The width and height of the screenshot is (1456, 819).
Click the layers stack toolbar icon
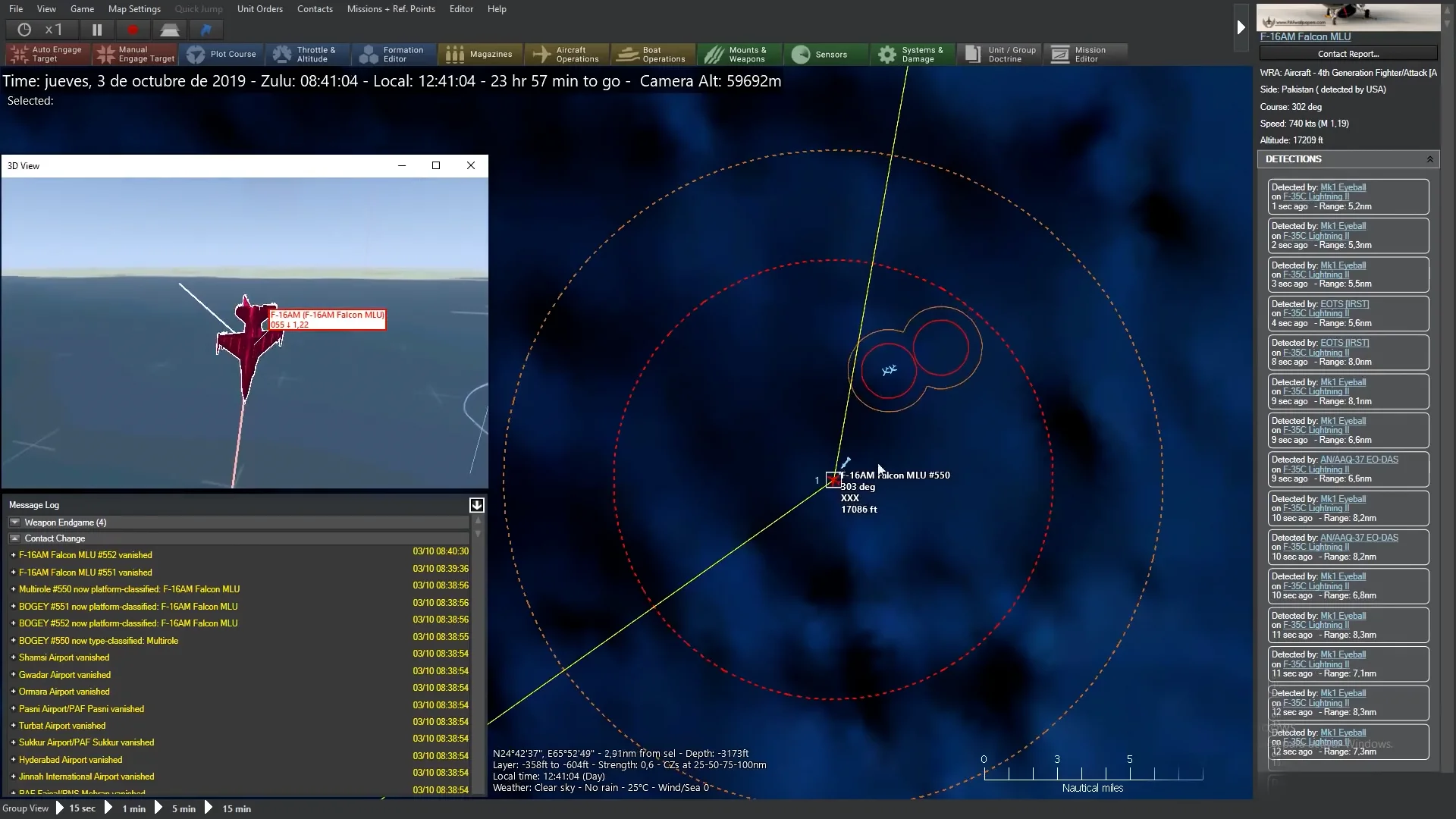(x=169, y=30)
